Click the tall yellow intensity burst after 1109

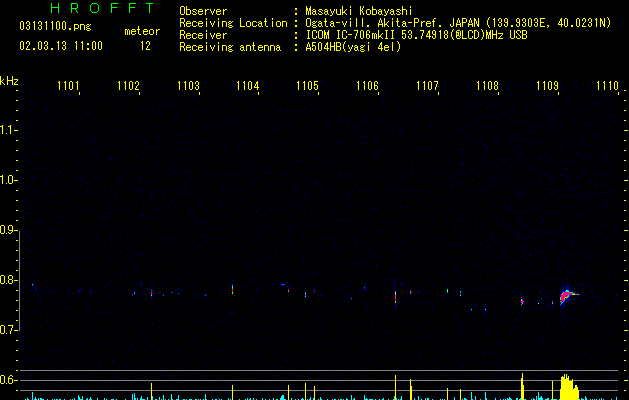pos(569,387)
